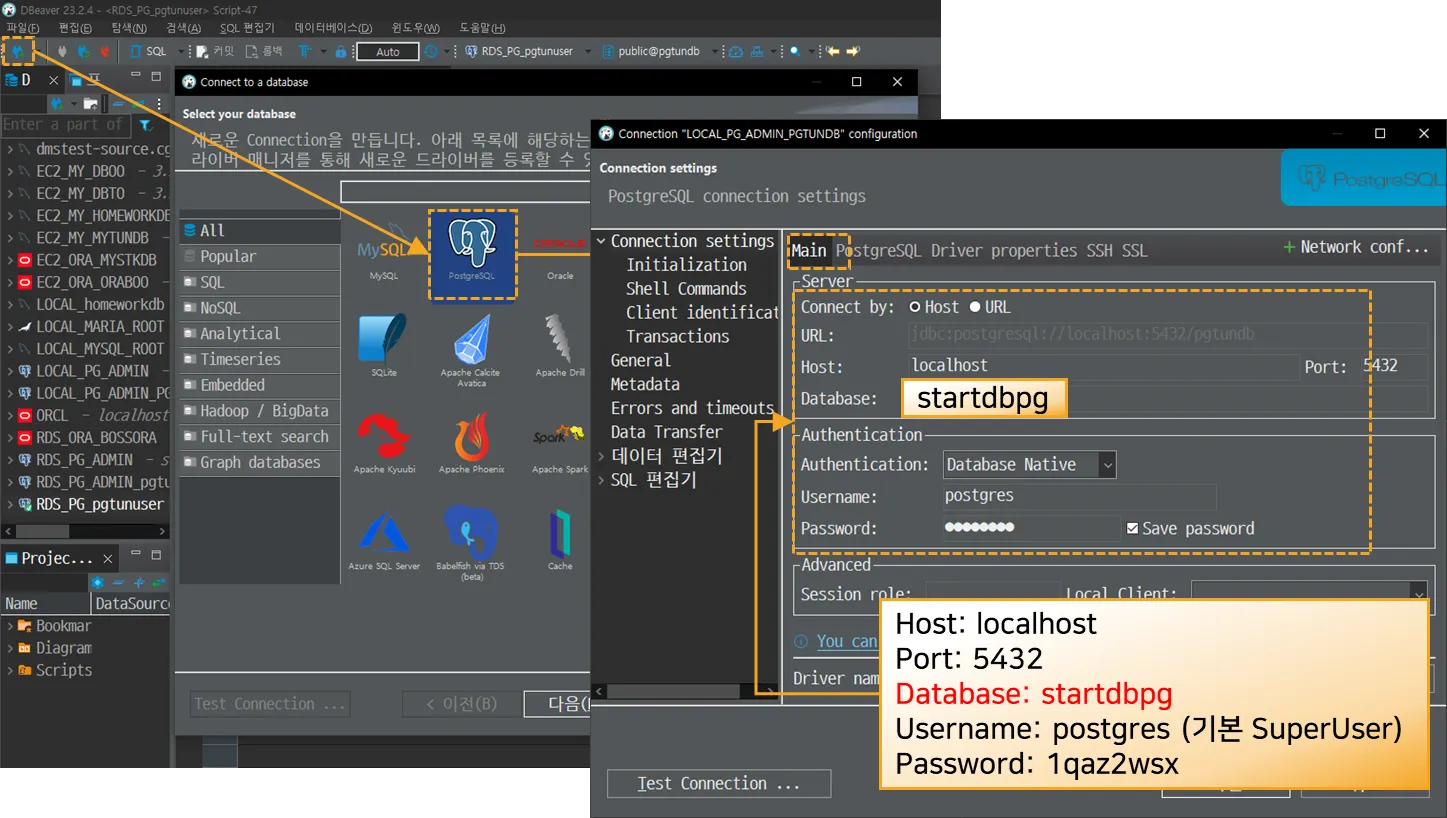Select the URL connect-by radio button
Image resolution: width=1447 pixels, height=818 pixels.
point(975,308)
